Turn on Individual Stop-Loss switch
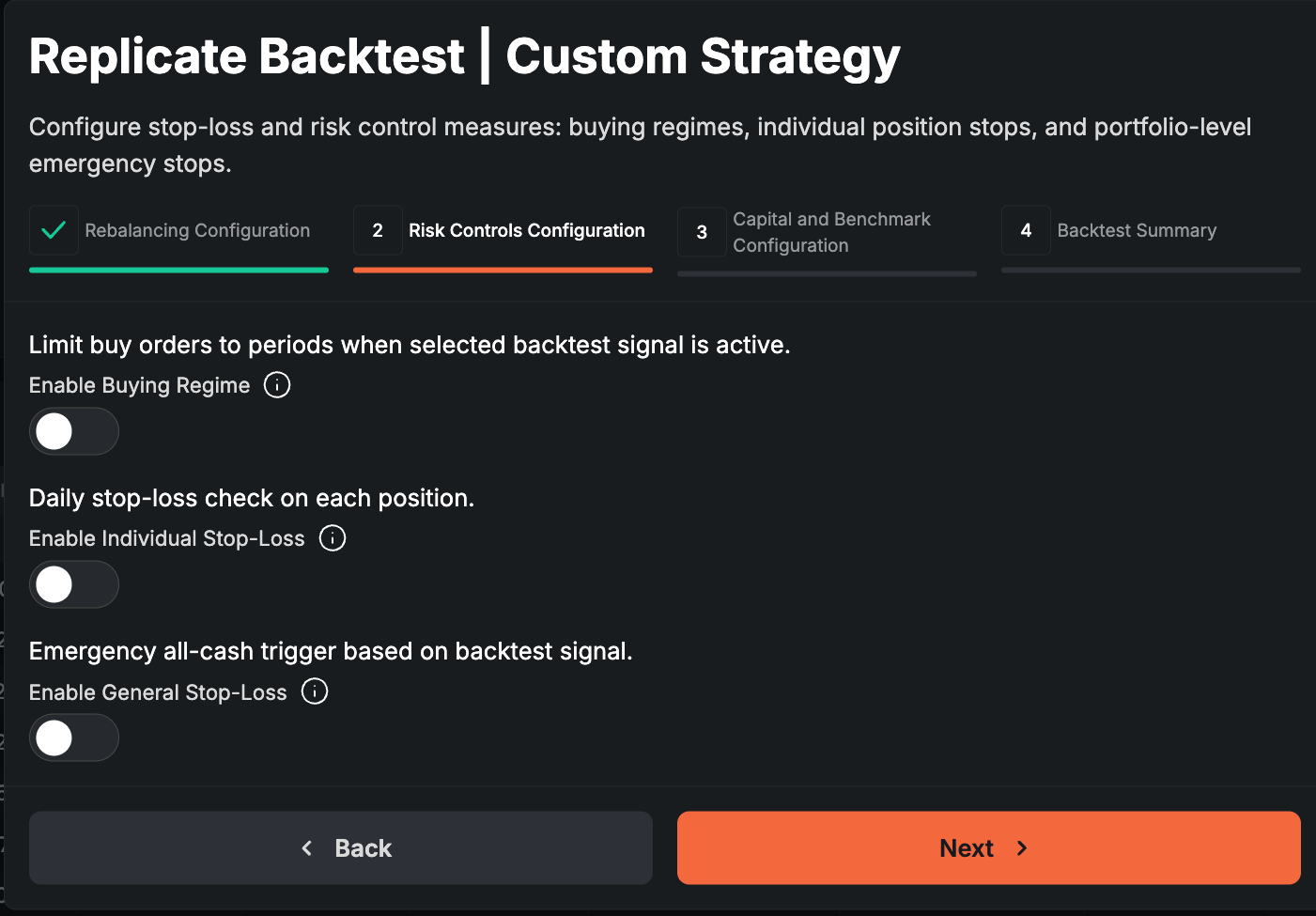This screenshot has height=916, width=1316. 73,584
